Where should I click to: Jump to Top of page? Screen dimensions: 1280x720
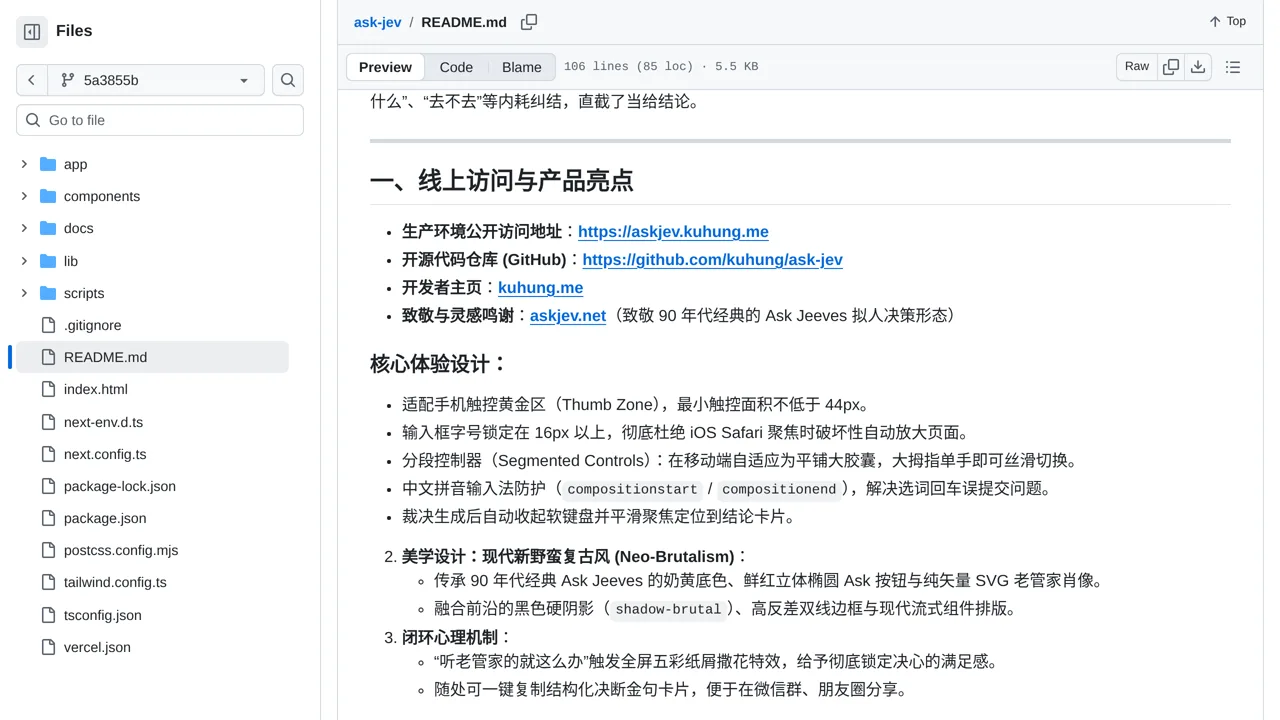click(x=1227, y=21)
